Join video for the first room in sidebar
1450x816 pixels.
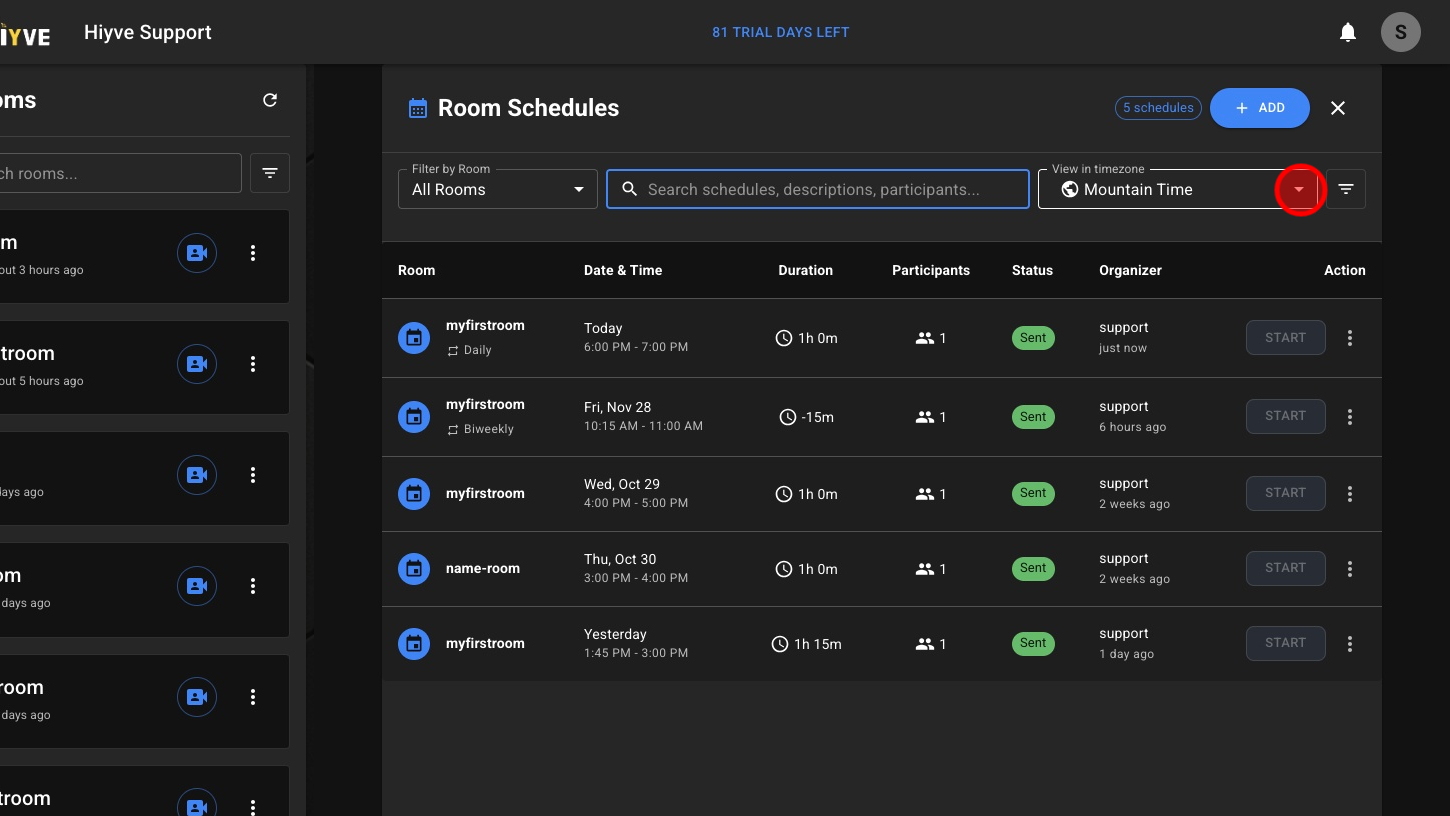click(197, 253)
